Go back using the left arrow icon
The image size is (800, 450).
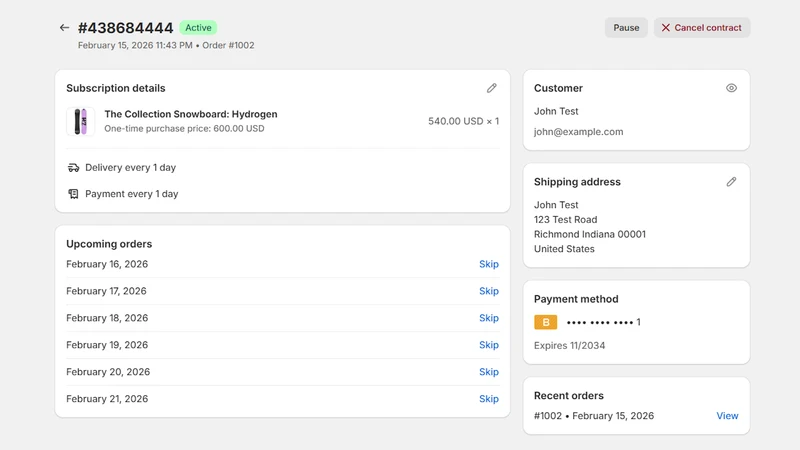point(64,28)
